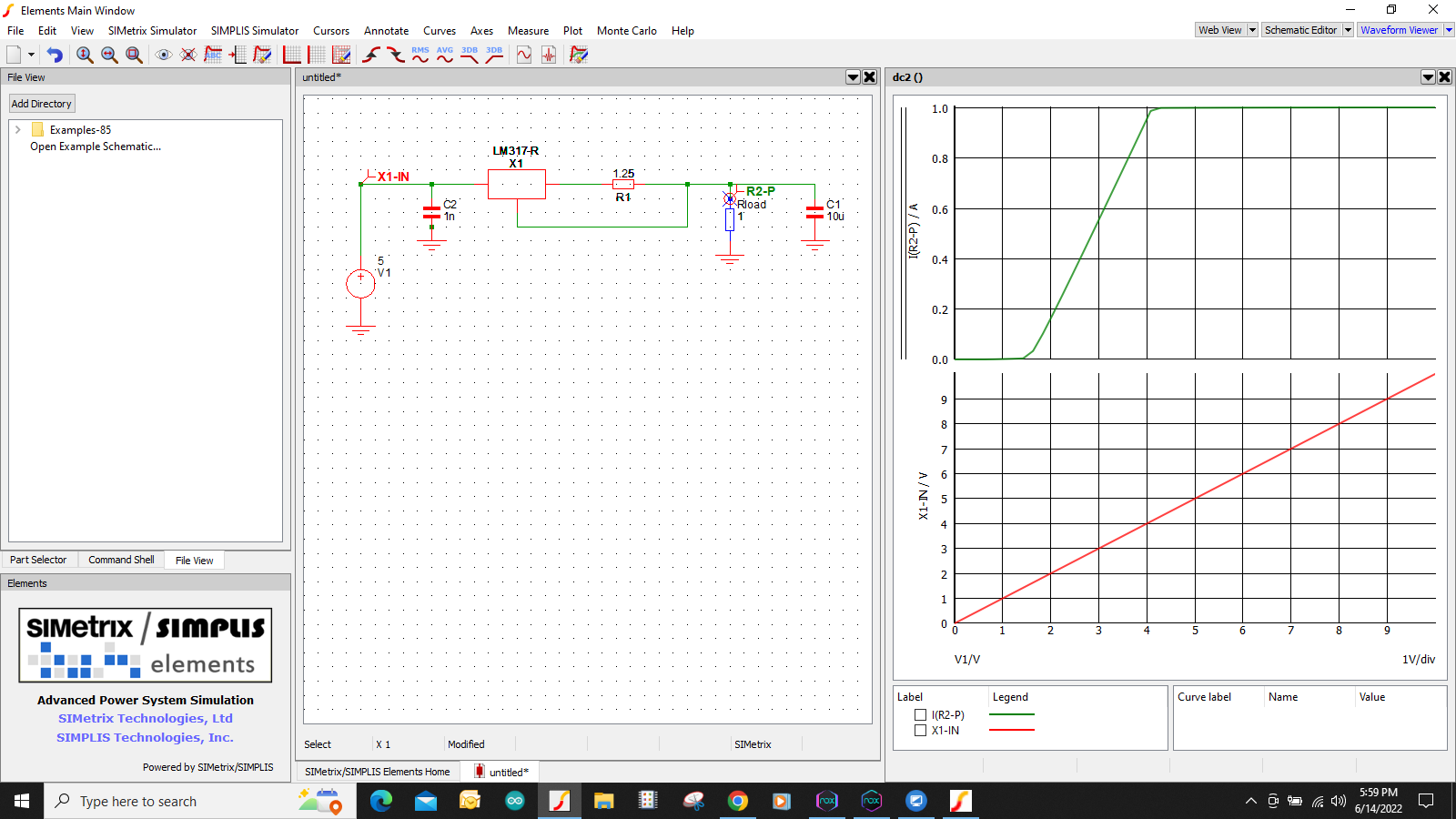Open the SIMetrix Simulator menu

152,31
